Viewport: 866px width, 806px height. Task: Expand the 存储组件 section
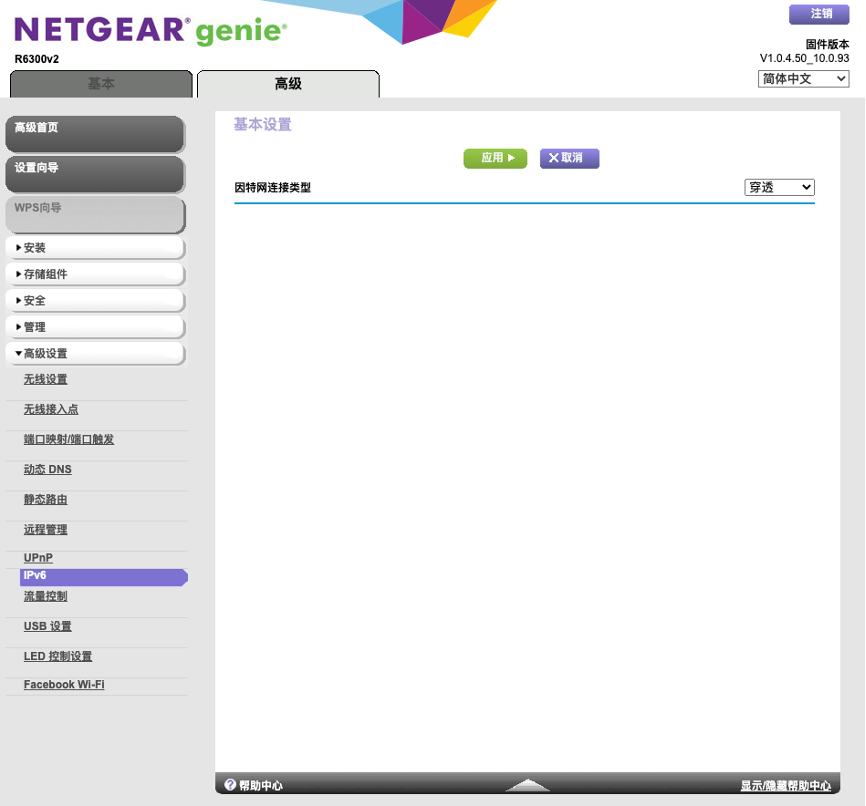(x=95, y=274)
